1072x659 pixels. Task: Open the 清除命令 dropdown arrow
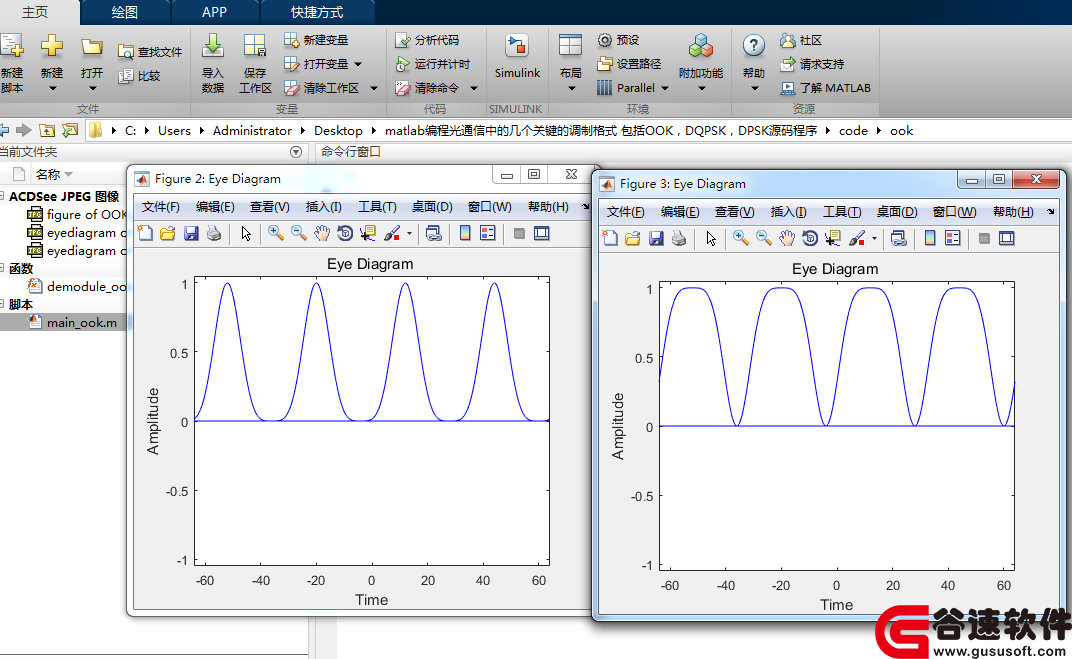pos(473,88)
